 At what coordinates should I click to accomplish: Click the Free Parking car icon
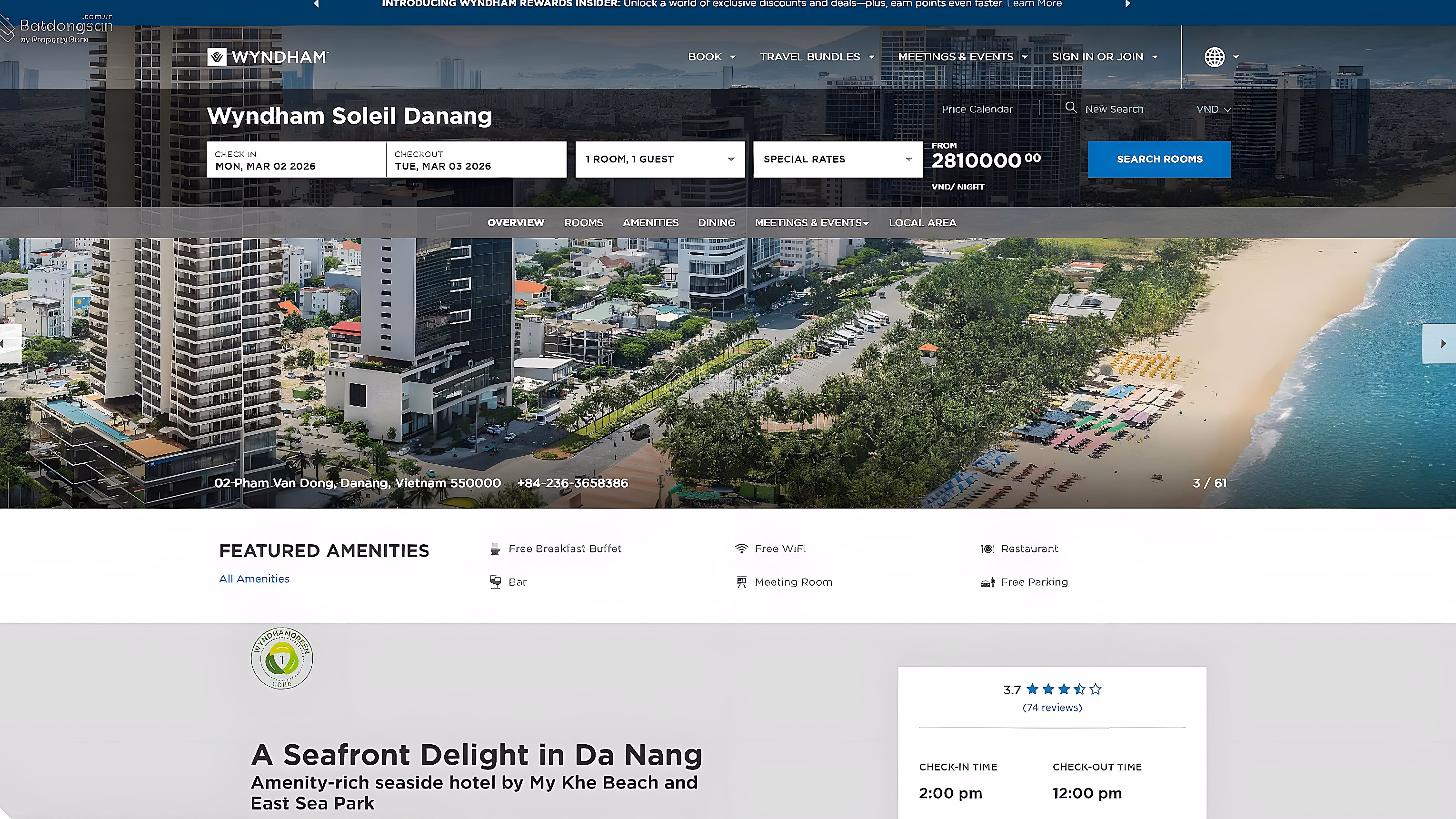click(987, 582)
